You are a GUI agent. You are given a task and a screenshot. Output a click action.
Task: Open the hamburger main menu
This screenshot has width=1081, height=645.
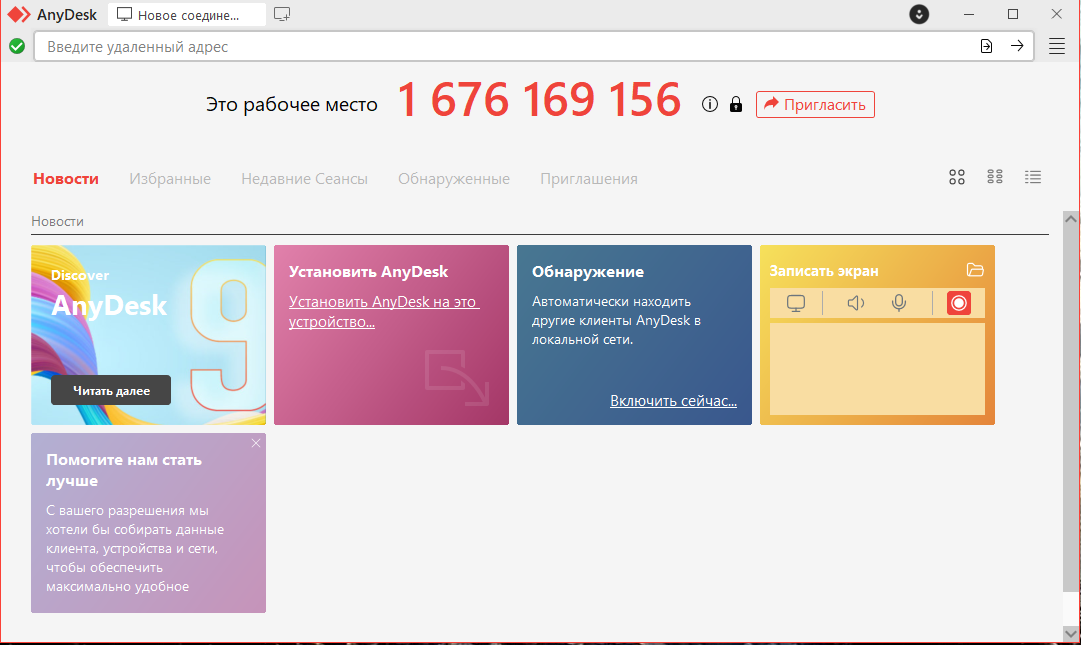click(x=1057, y=46)
